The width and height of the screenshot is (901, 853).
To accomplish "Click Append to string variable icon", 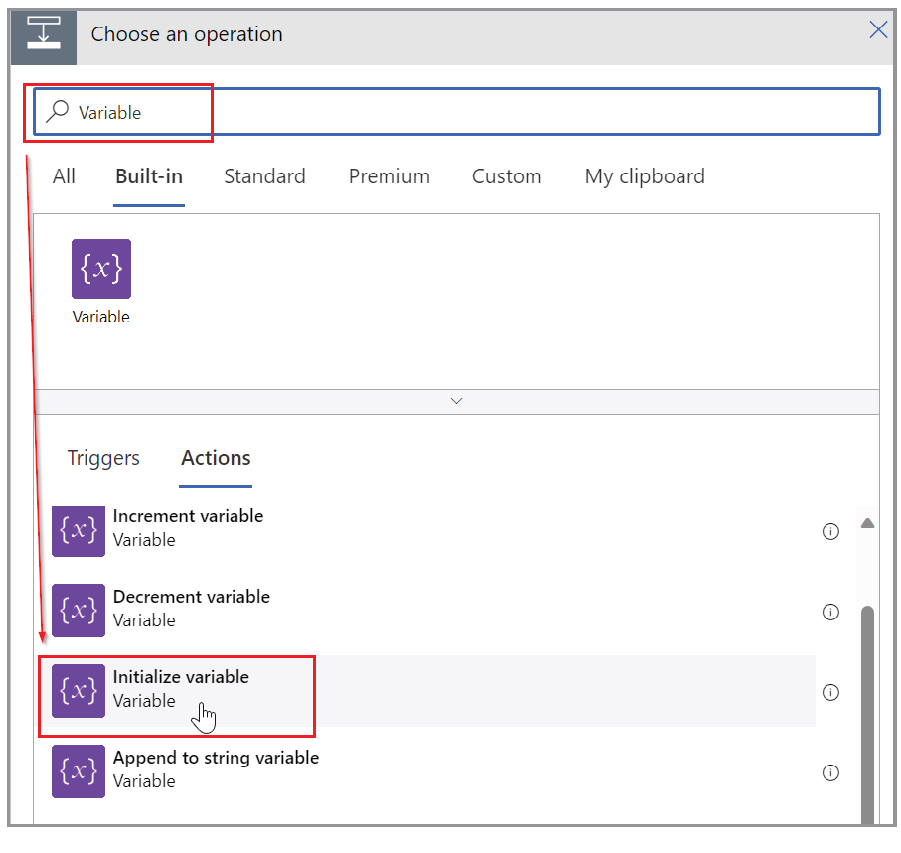I will click(x=78, y=770).
